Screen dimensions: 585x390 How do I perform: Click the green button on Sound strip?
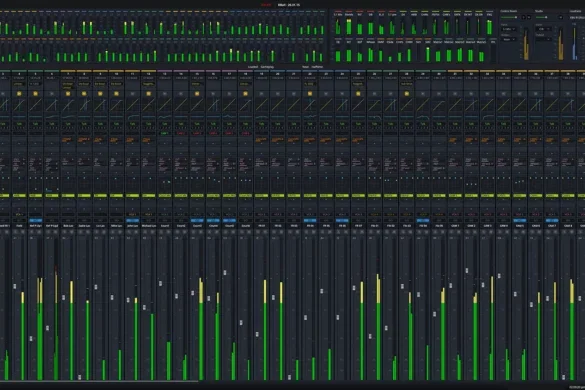pos(165,124)
